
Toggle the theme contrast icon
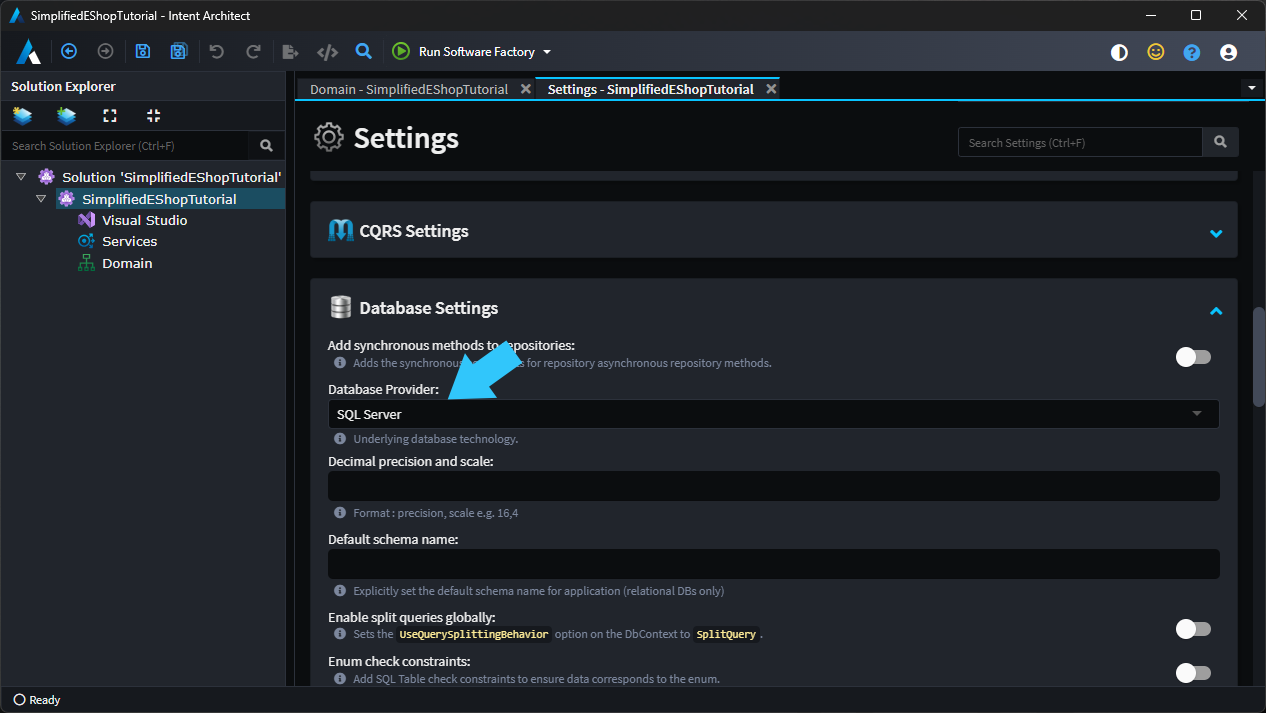coord(1120,52)
